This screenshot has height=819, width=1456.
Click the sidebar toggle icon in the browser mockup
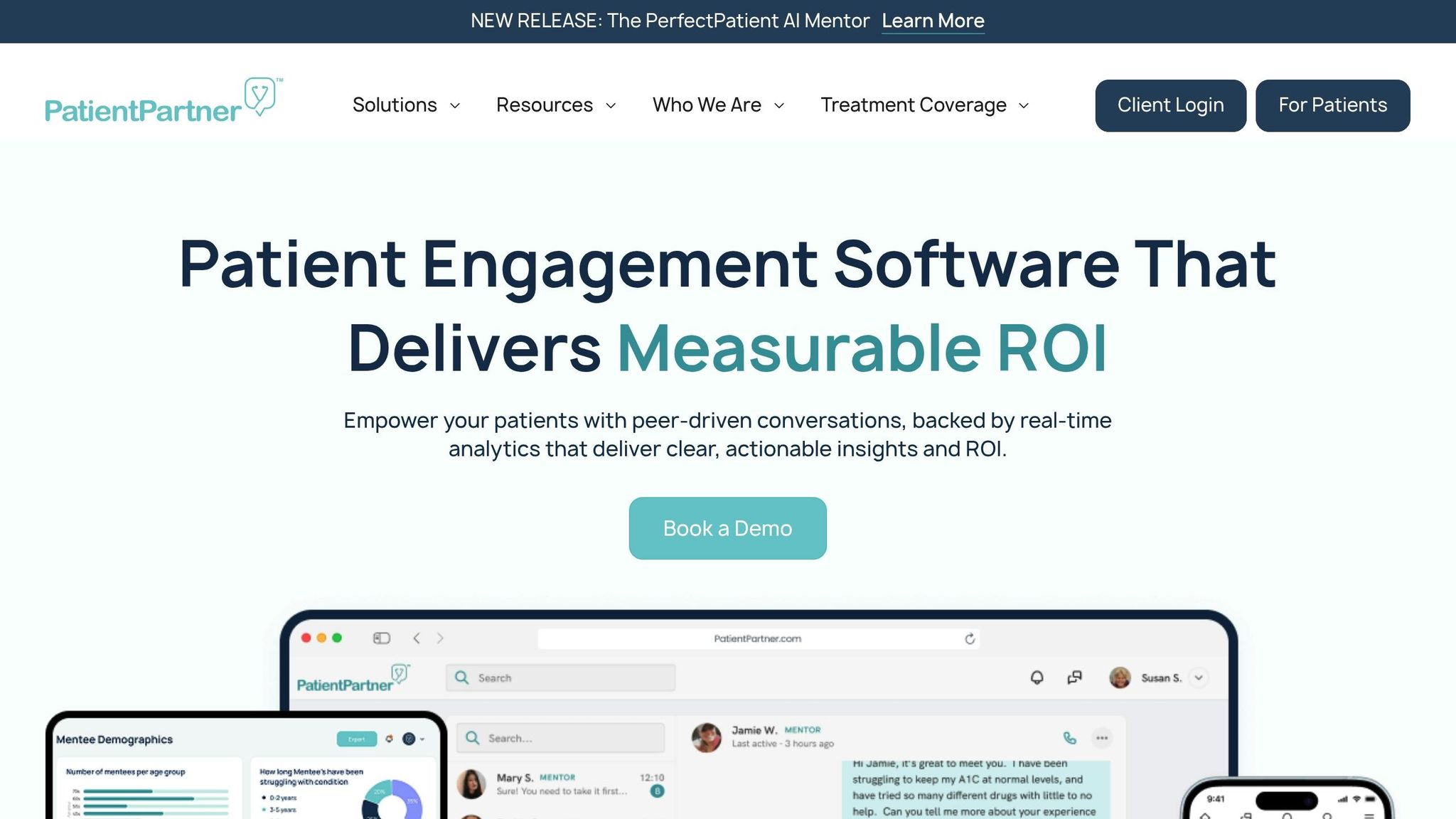(382, 638)
